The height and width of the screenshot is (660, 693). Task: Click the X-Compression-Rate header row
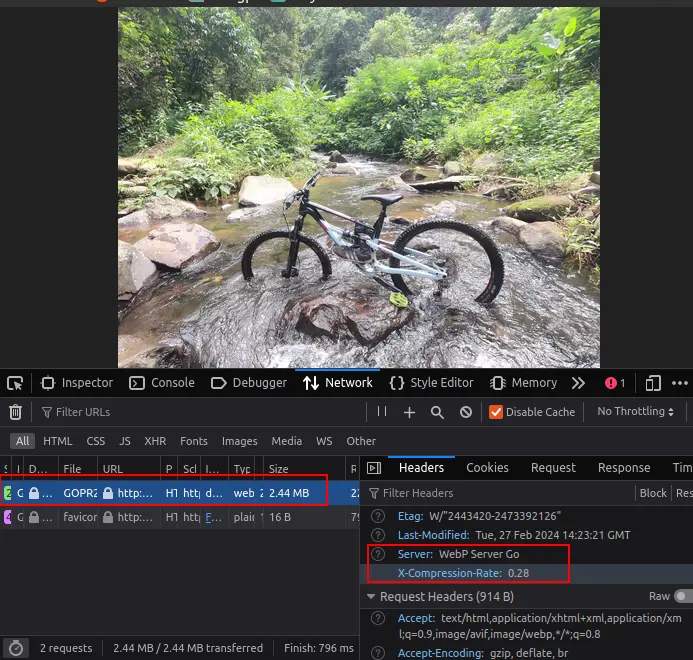pyautogui.click(x=527, y=573)
